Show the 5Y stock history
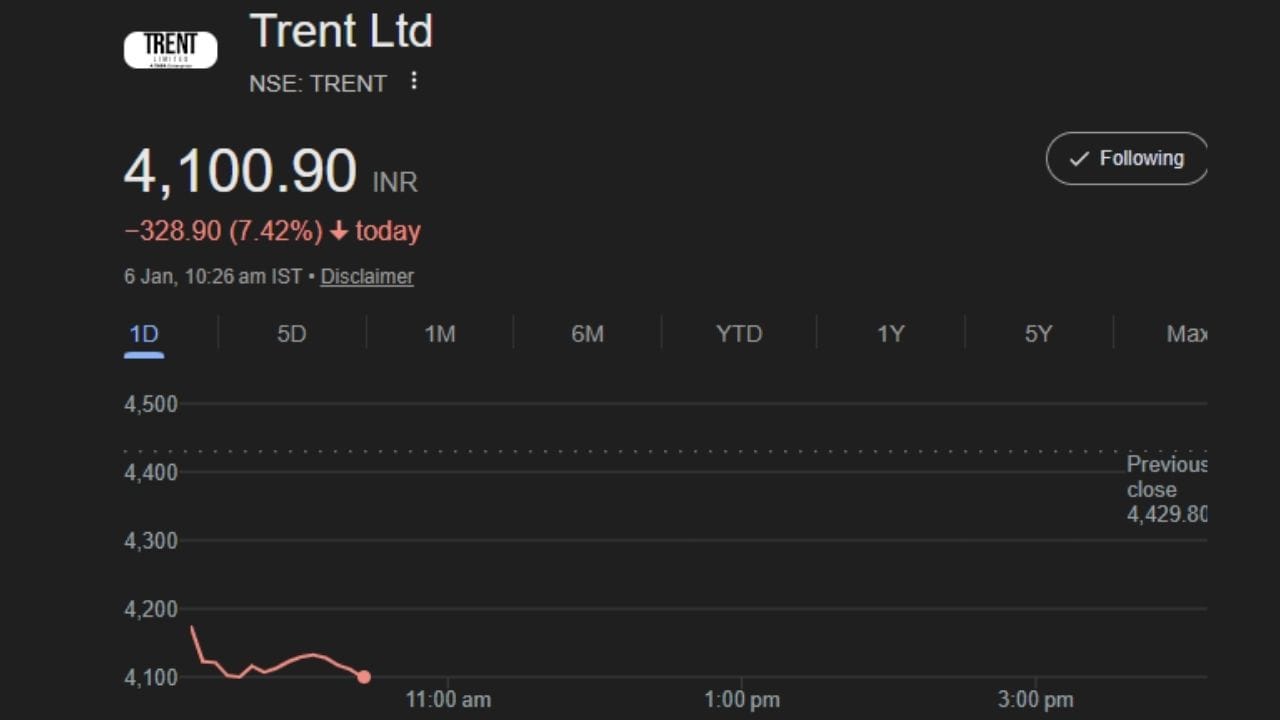Screen dimensions: 1280x720 pyautogui.click(x=1038, y=334)
